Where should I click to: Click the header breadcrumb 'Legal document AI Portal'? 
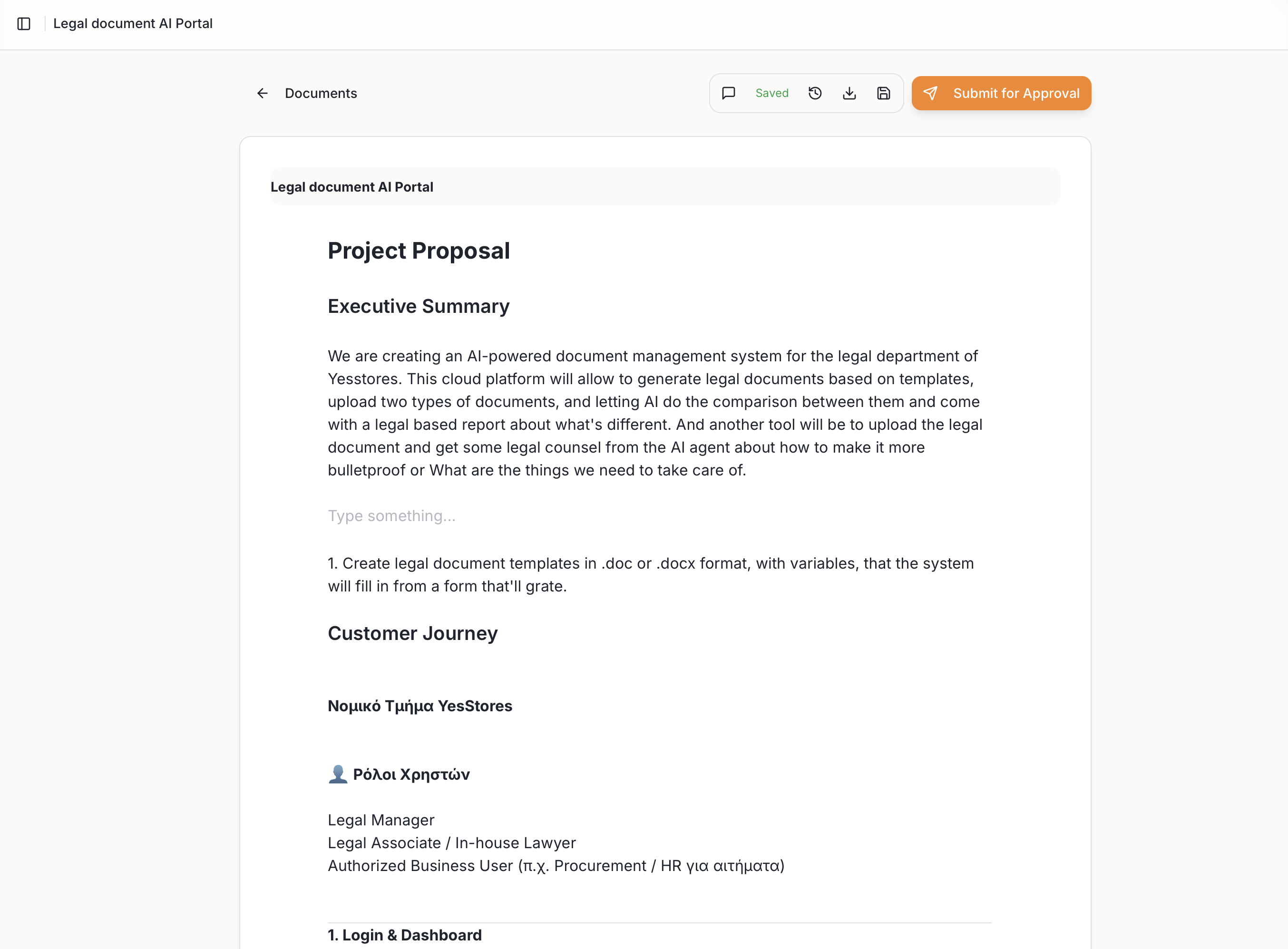(x=133, y=24)
